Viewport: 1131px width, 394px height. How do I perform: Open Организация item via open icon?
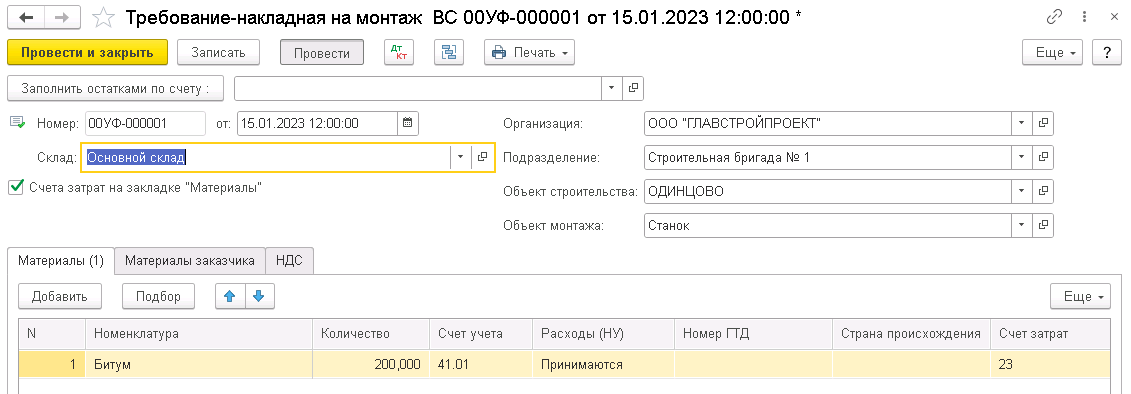click(1043, 123)
